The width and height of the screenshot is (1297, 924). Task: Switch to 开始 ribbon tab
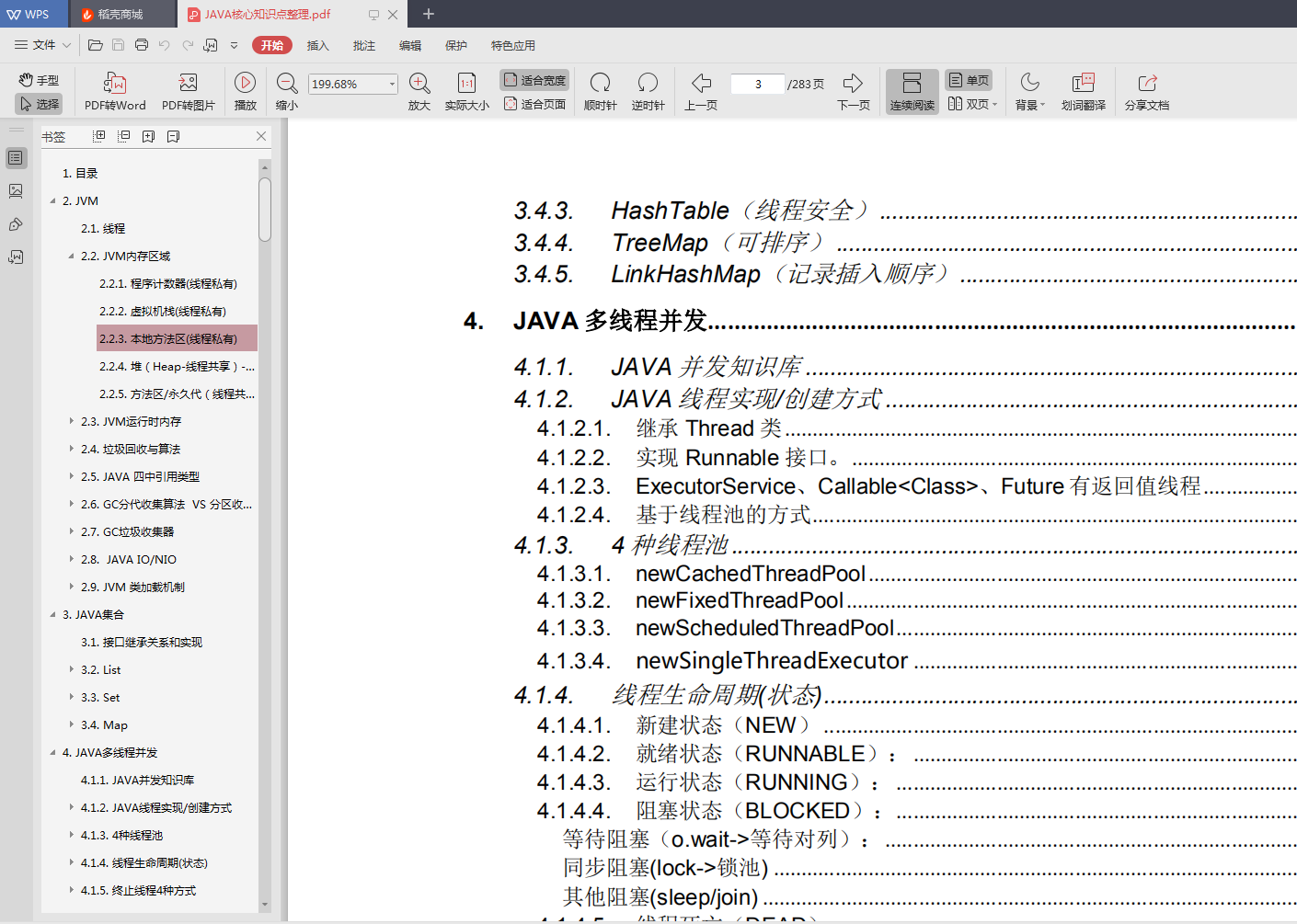272,45
